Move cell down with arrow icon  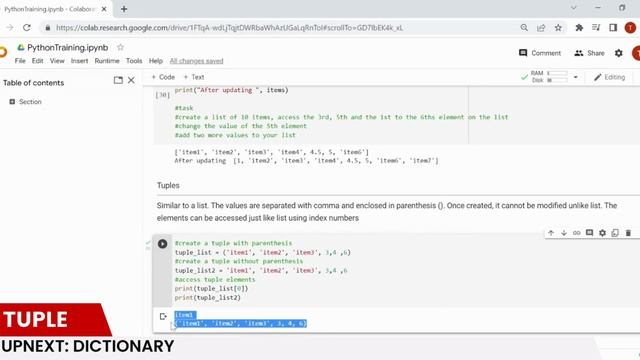pyautogui.click(x=564, y=233)
